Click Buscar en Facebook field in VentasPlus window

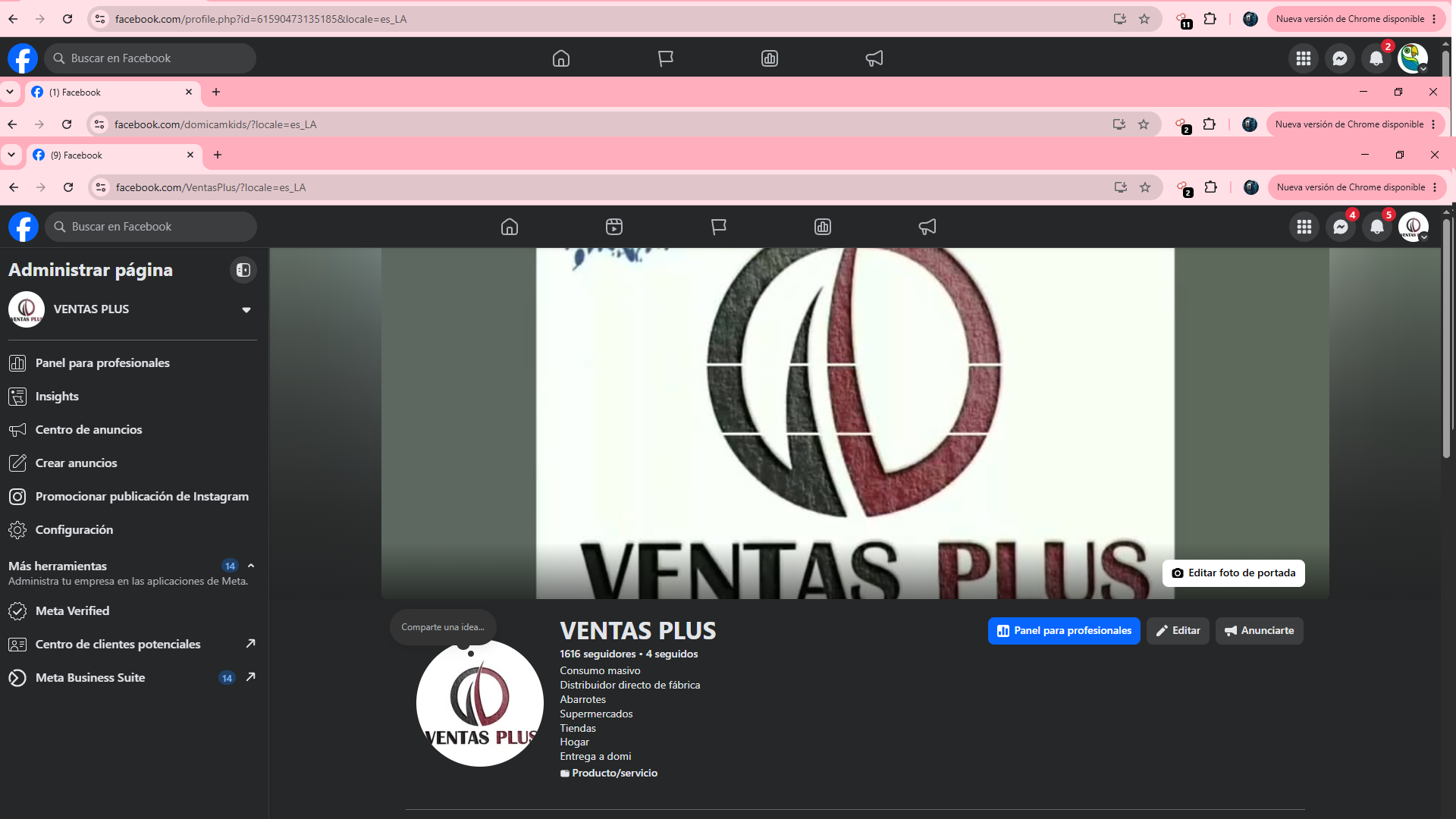[151, 227]
